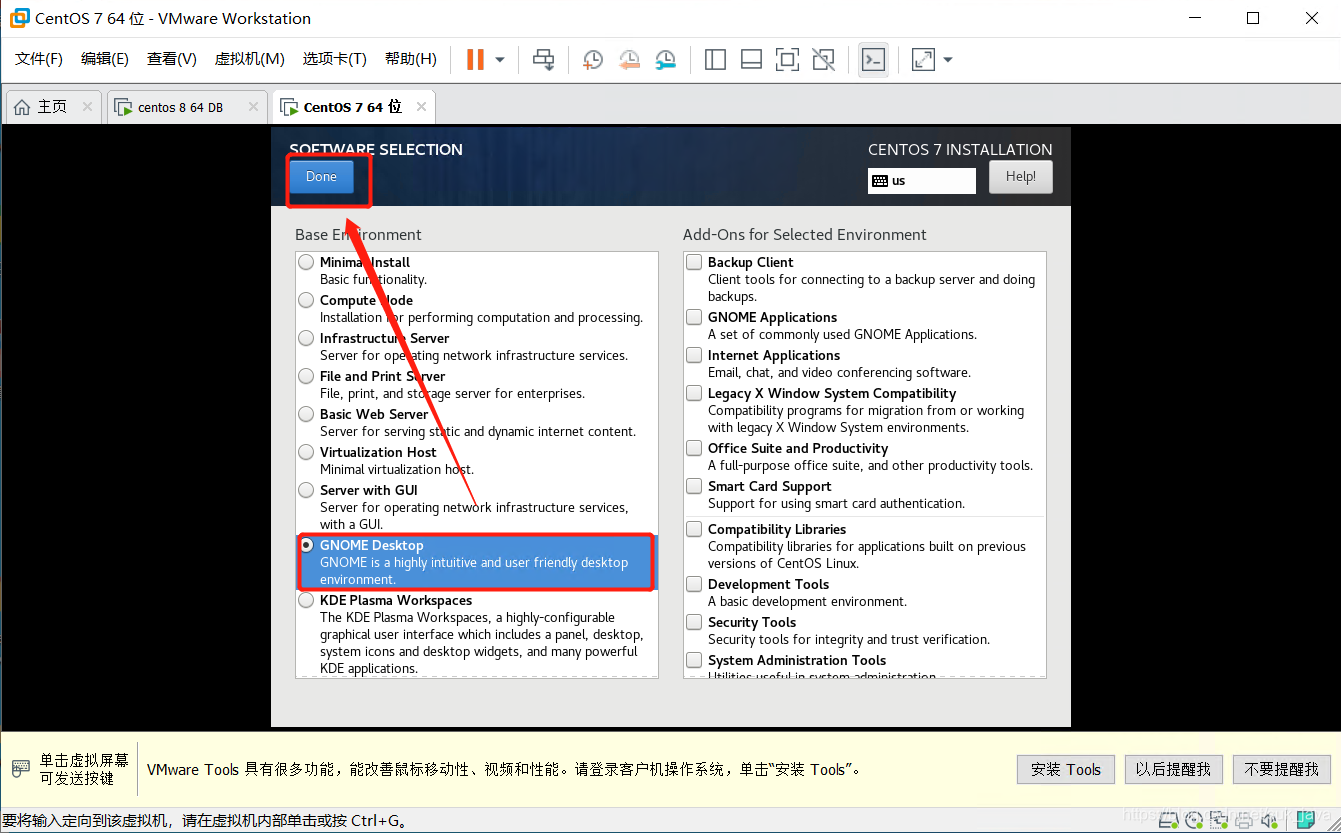This screenshot has width=1341, height=833.
Task: Select Virtualization Host radio button
Action: tap(306, 452)
